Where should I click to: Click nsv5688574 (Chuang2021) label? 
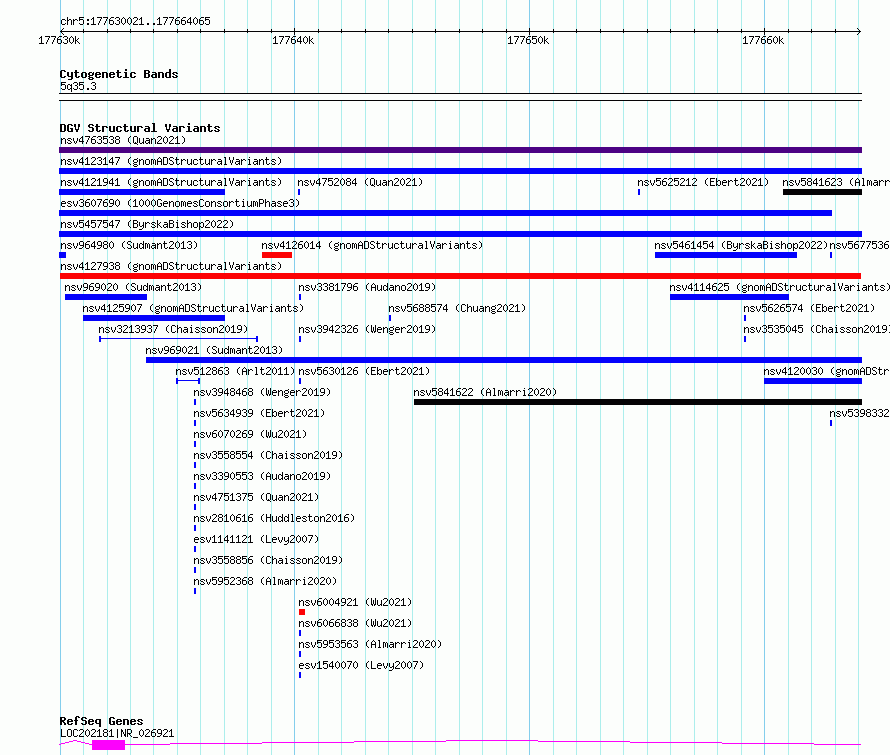click(x=457, y=308)
